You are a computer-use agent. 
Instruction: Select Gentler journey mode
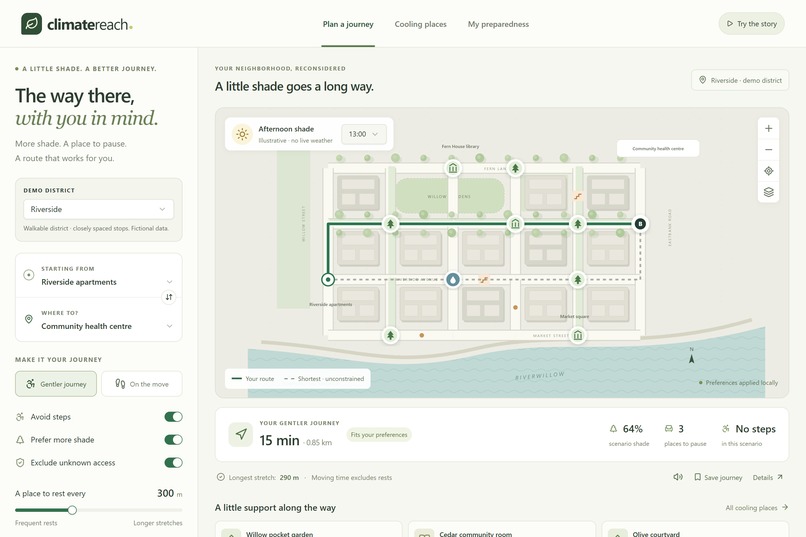(56, 384)
